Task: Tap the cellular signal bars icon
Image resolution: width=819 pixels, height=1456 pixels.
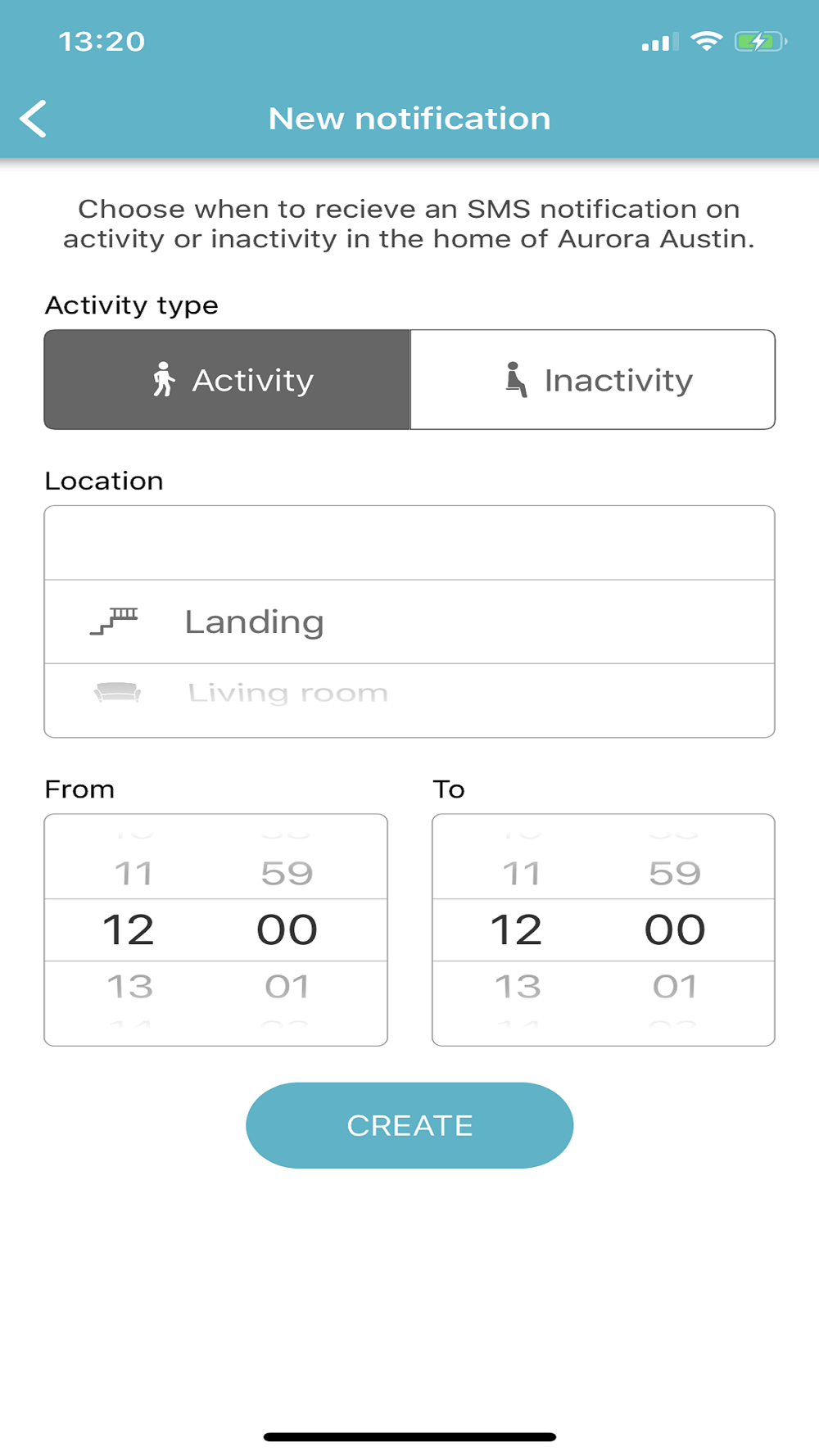Action: click(660, 42)
